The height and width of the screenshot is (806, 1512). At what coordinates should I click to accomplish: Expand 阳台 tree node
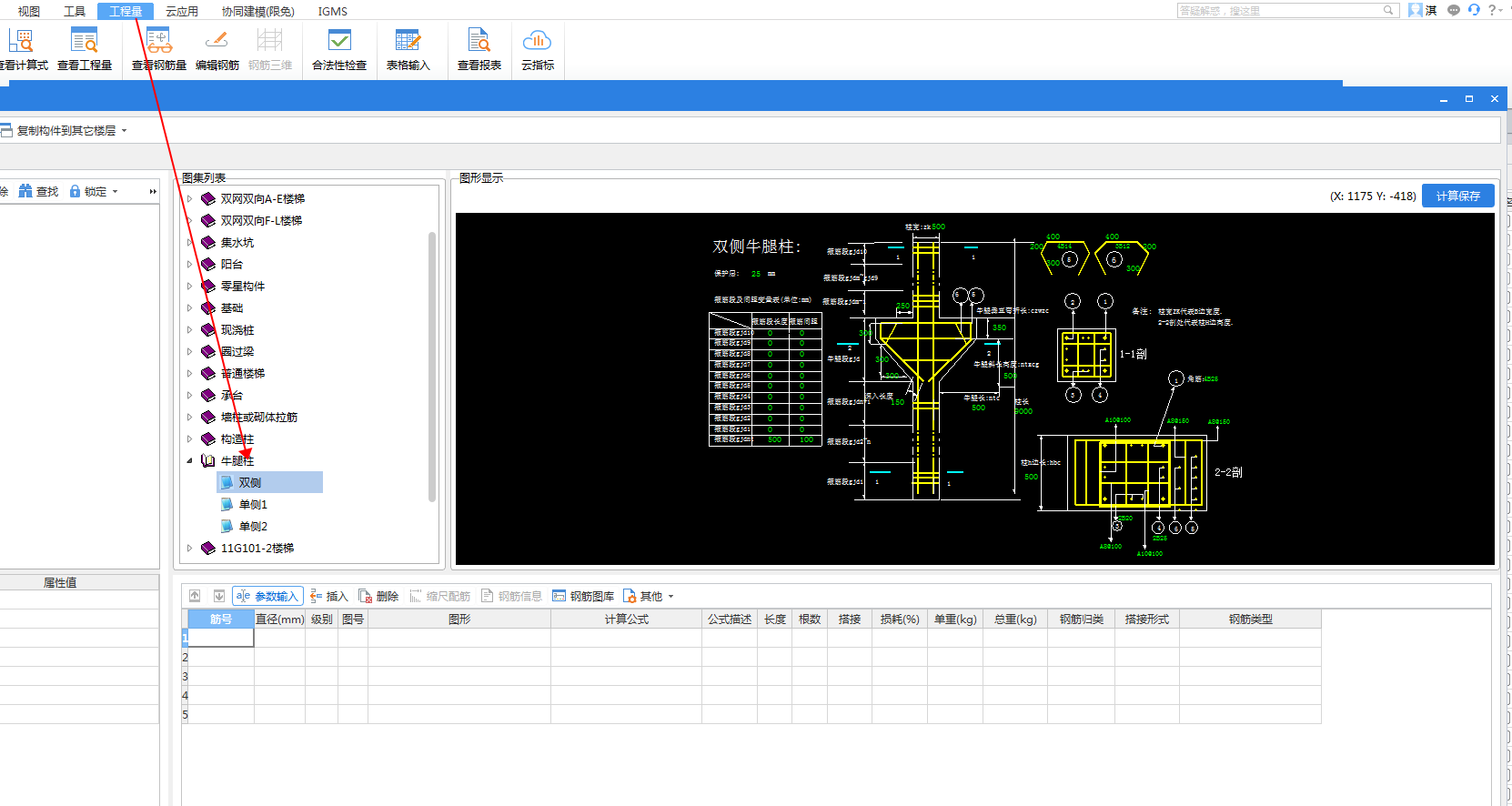click(189, 264)
